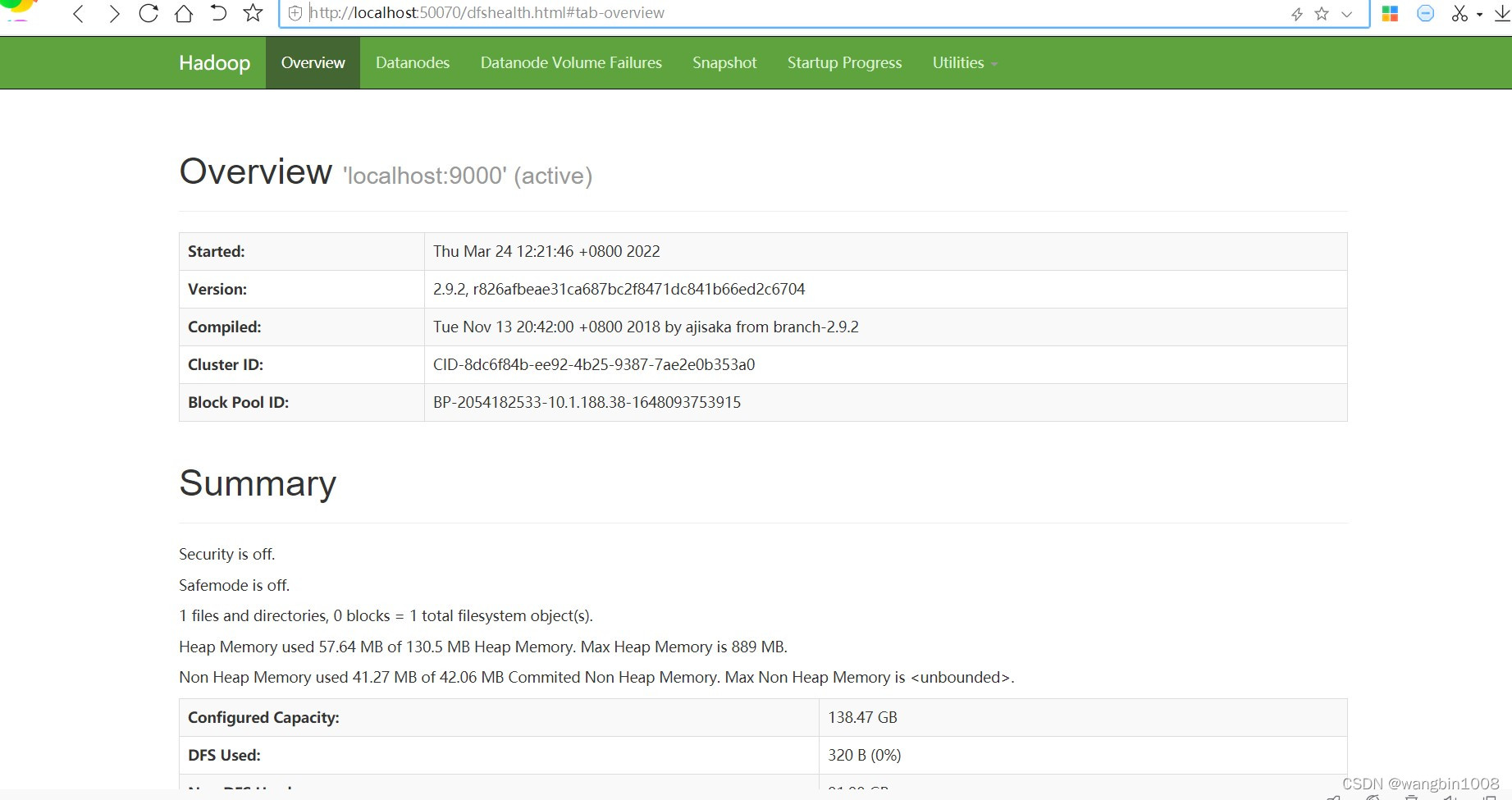Click the Summary section heading
This screenshot has height=800, width=1512.
258,483
